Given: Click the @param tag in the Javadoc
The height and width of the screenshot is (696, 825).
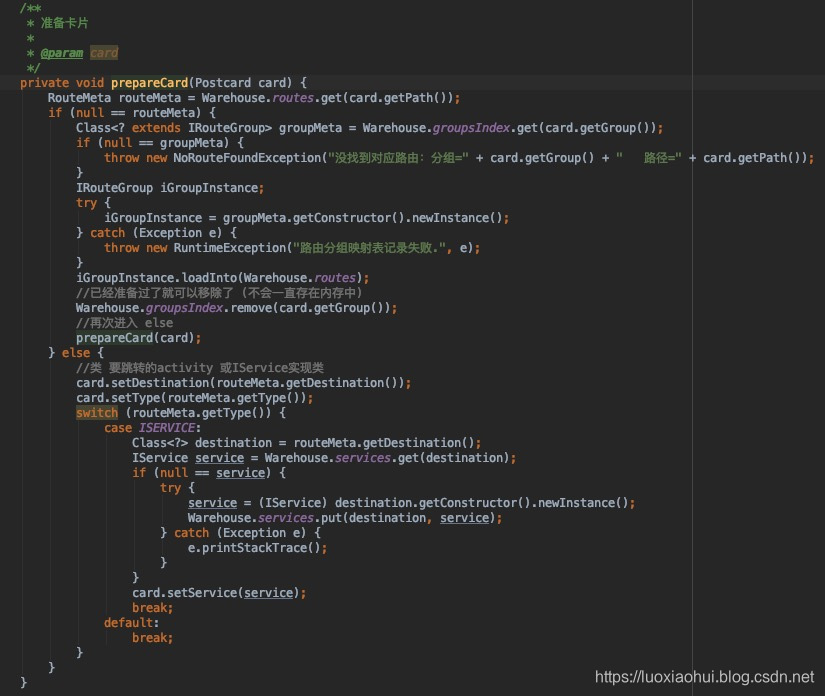Looking at the screenshot, I should [x=62, y=53].
